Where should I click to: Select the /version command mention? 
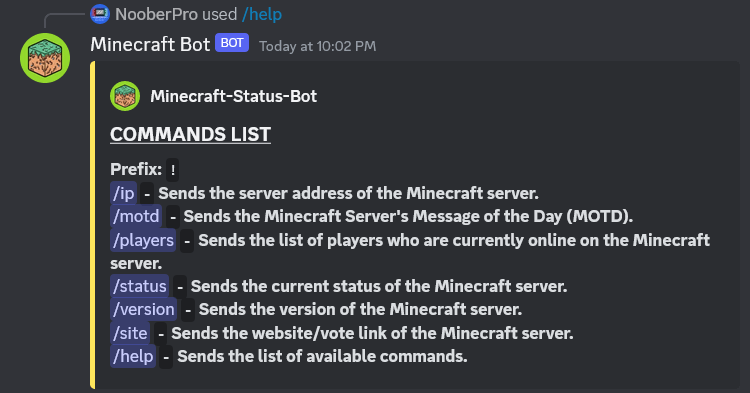click(x=143, y=309)
